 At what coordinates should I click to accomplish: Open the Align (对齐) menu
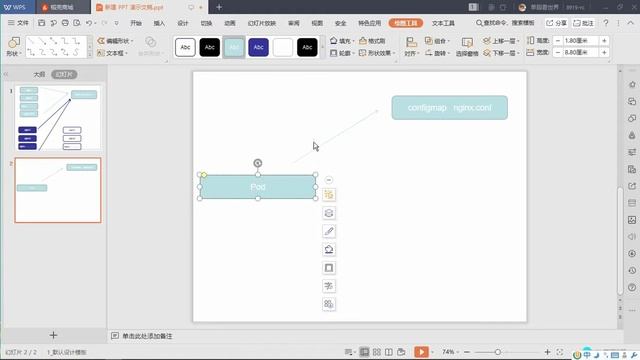point(411,47)
